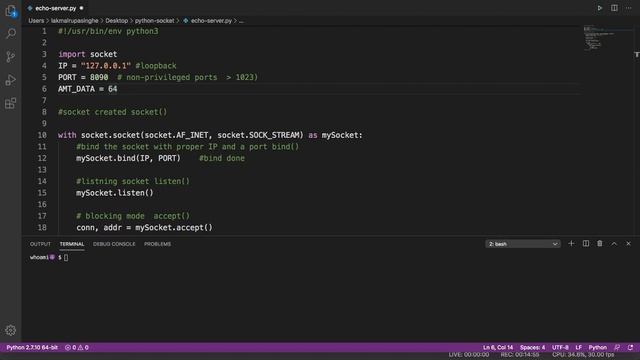Open the 2: bash terminal dropdown

click(523, 244)
